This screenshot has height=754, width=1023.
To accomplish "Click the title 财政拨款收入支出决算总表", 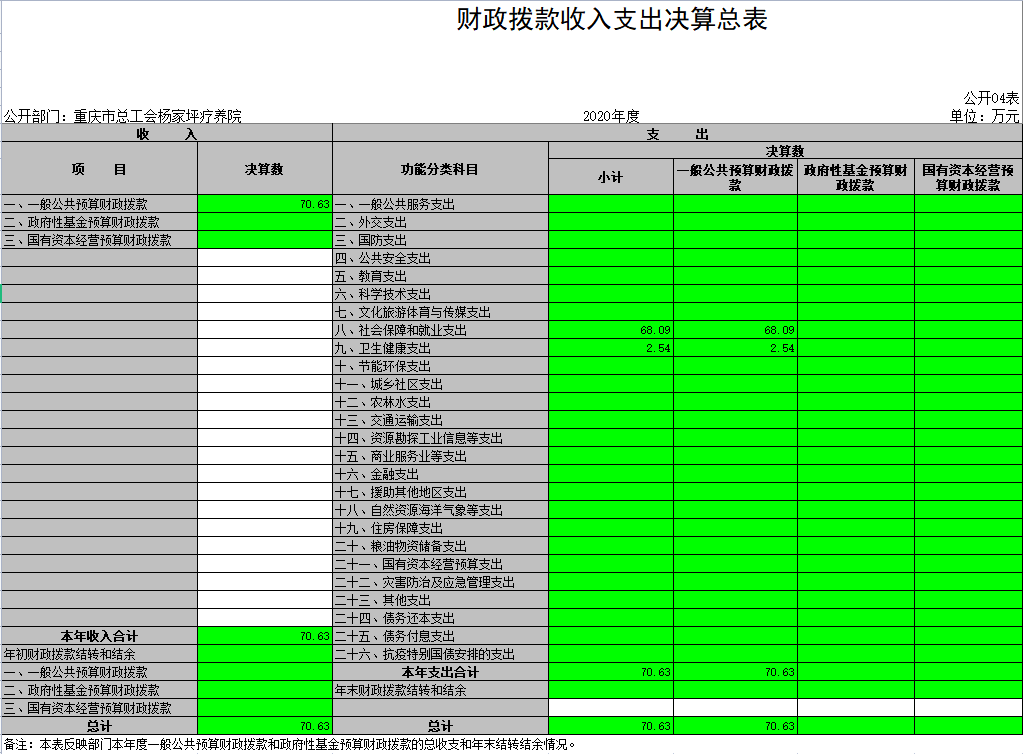I will (x=611, y=20).
